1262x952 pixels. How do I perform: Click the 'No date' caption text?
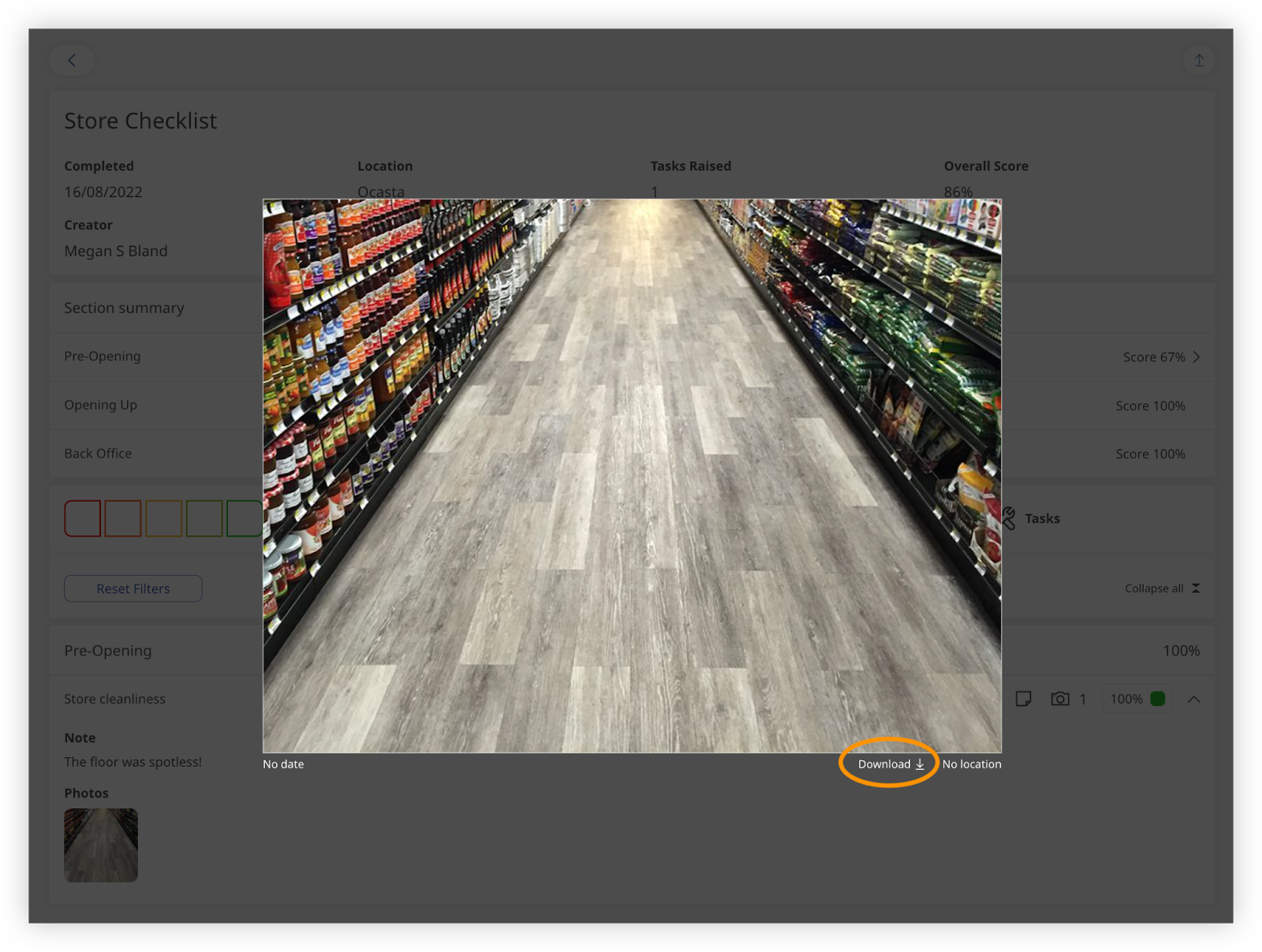(x=283, y=763)
